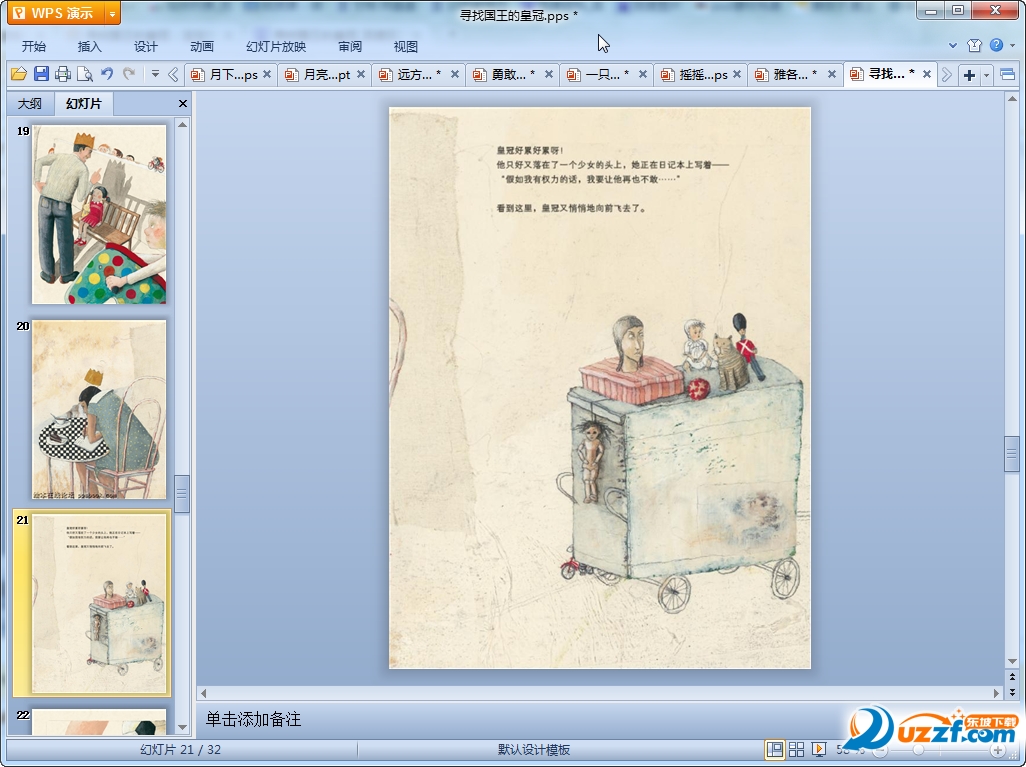This screenshot has width=1026, height=767.
Task: Redo the last action
Action: click(129, 74)
